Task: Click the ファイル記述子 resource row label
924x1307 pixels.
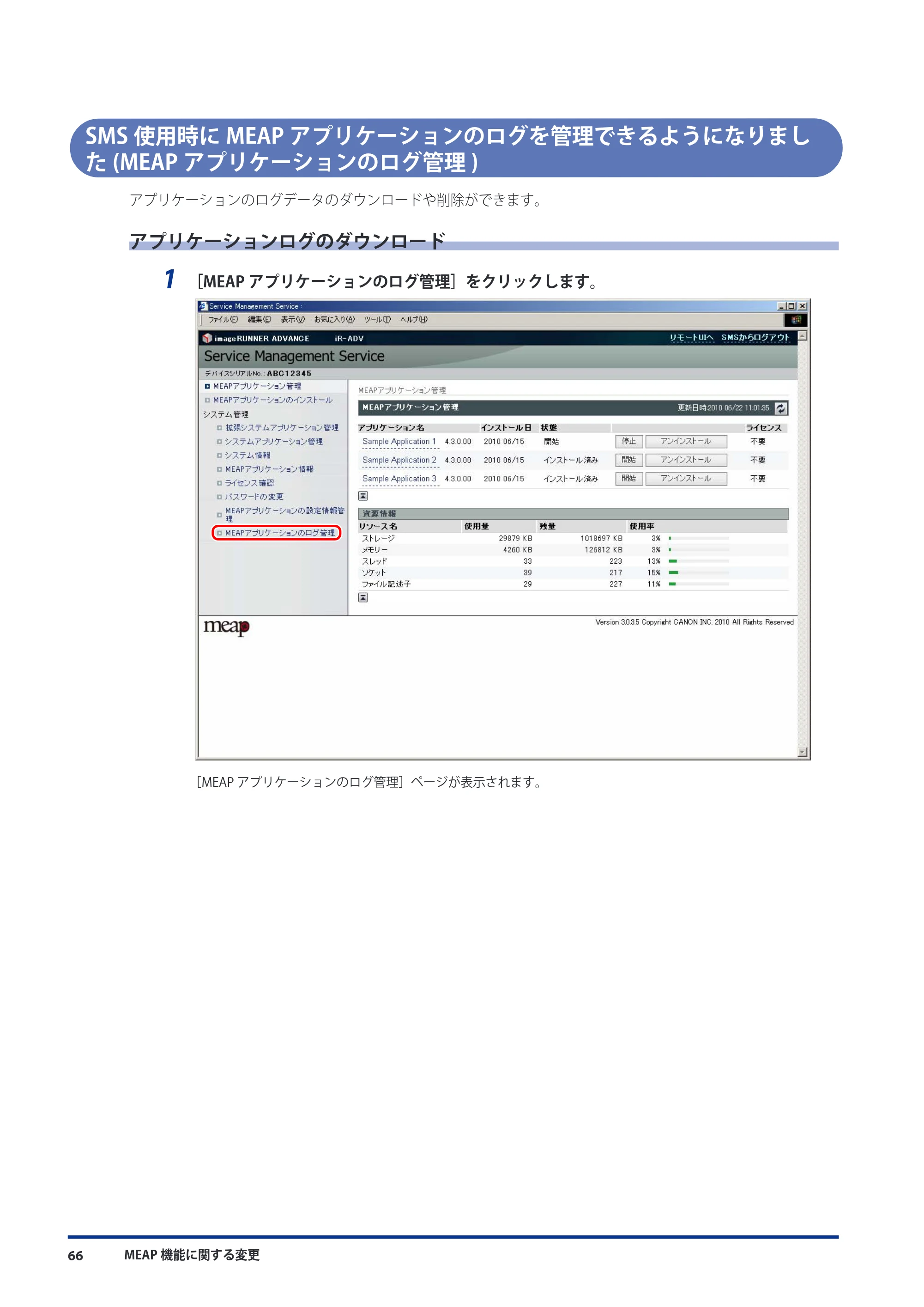Action: (387, 584)
